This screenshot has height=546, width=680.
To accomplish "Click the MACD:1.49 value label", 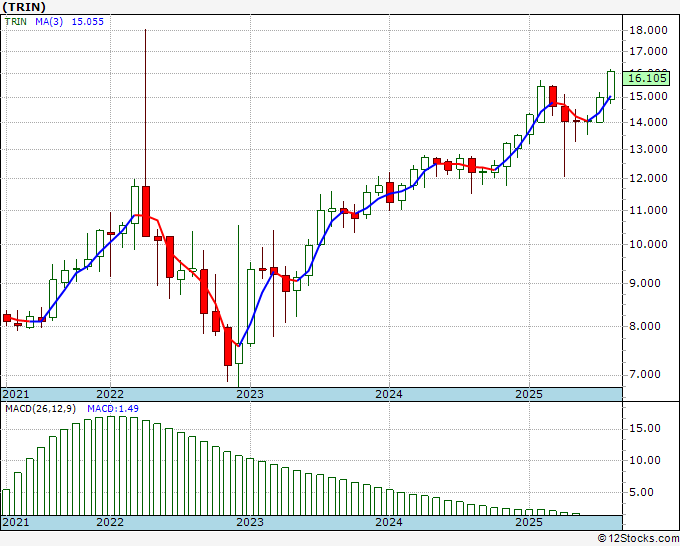I will tap(113, 409).
